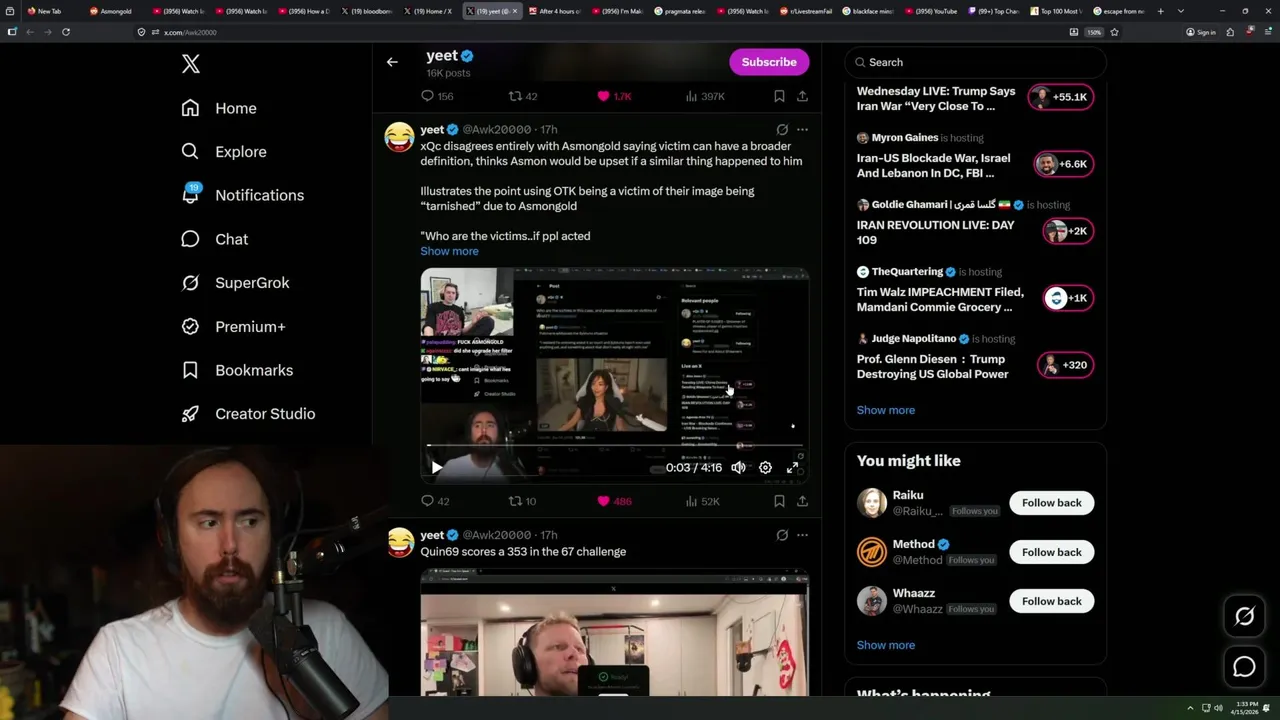Click browser Sign in button

pos(1201,32)
